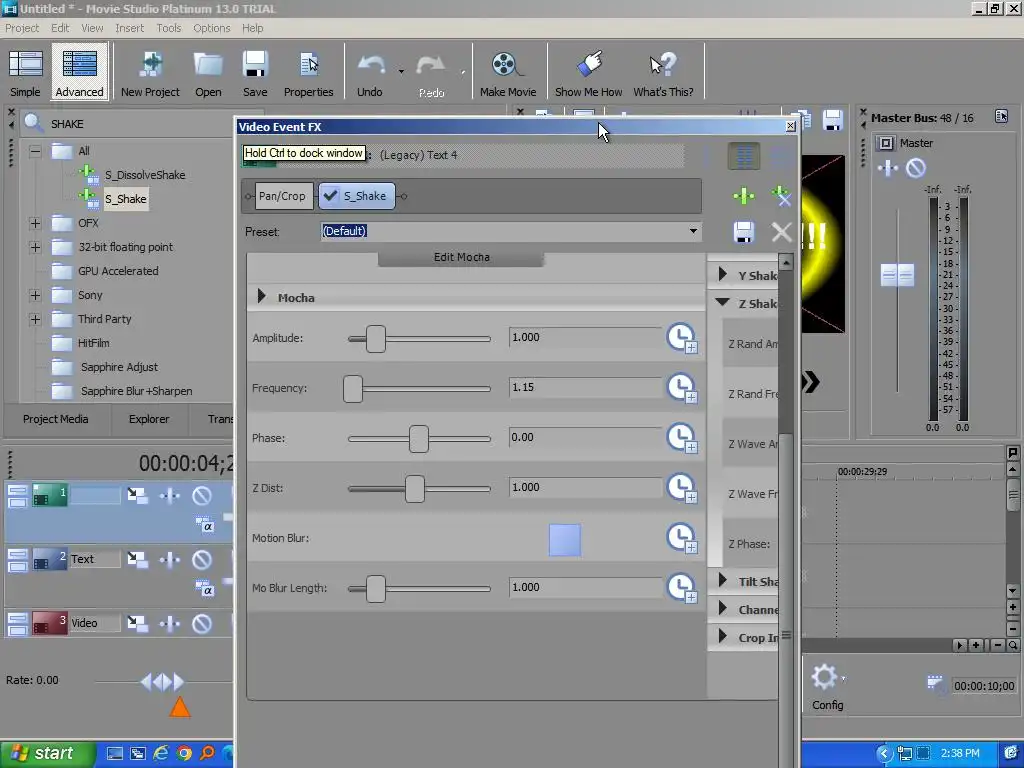Click the New Project toolbar icon

(x=150, y=73)
